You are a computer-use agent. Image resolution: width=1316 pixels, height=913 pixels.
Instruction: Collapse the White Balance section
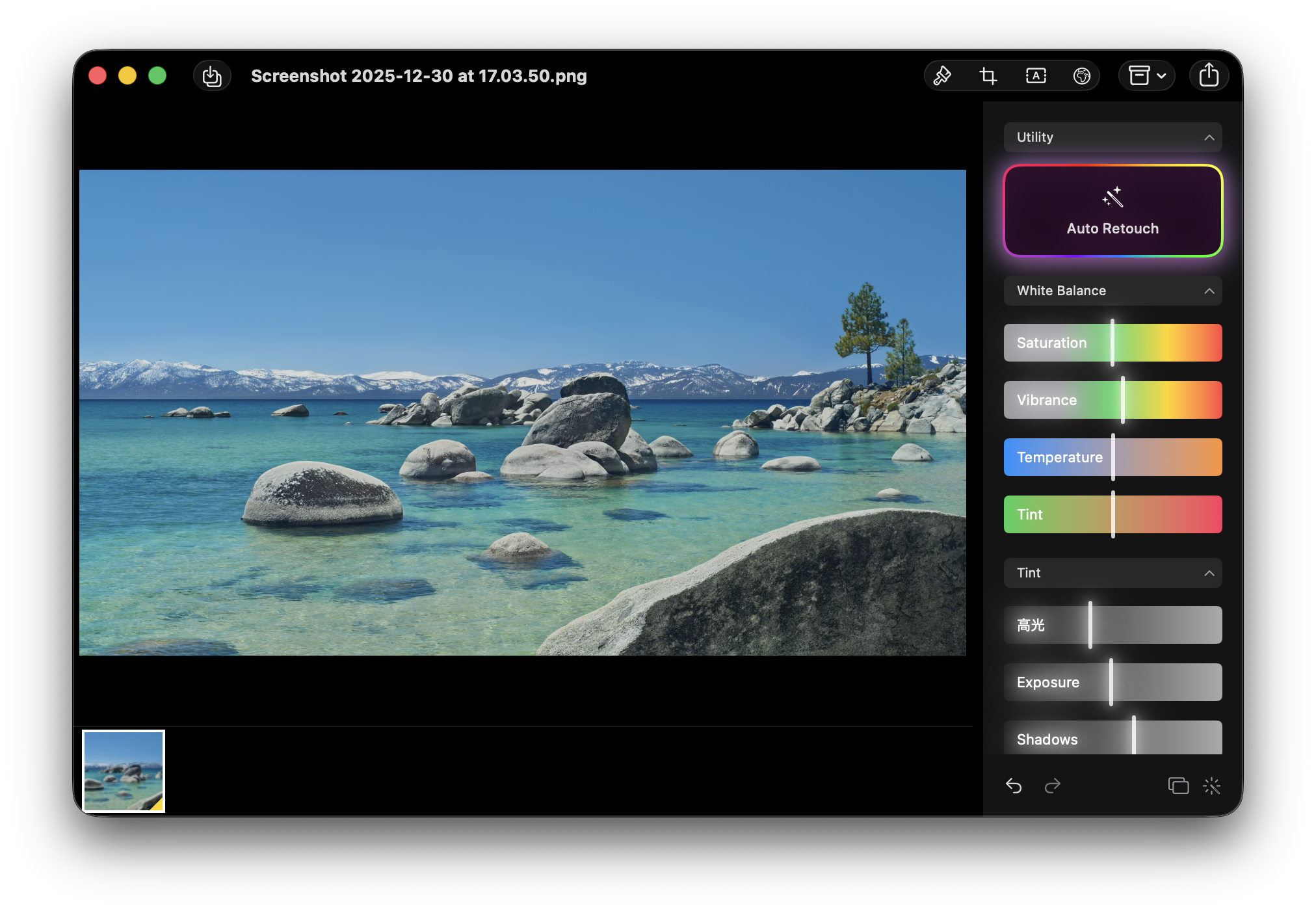tap(1209, 291)
